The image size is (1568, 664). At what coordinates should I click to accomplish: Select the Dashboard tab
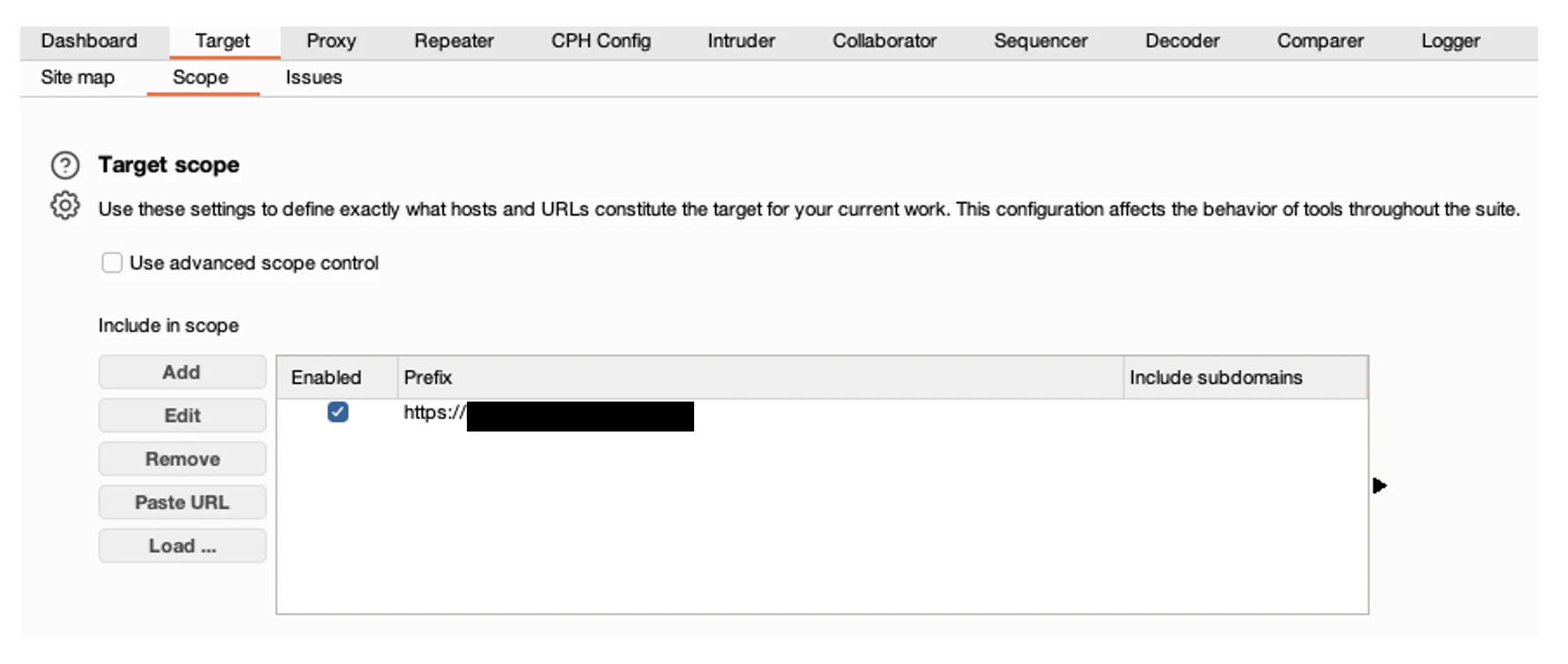[89, 41]
